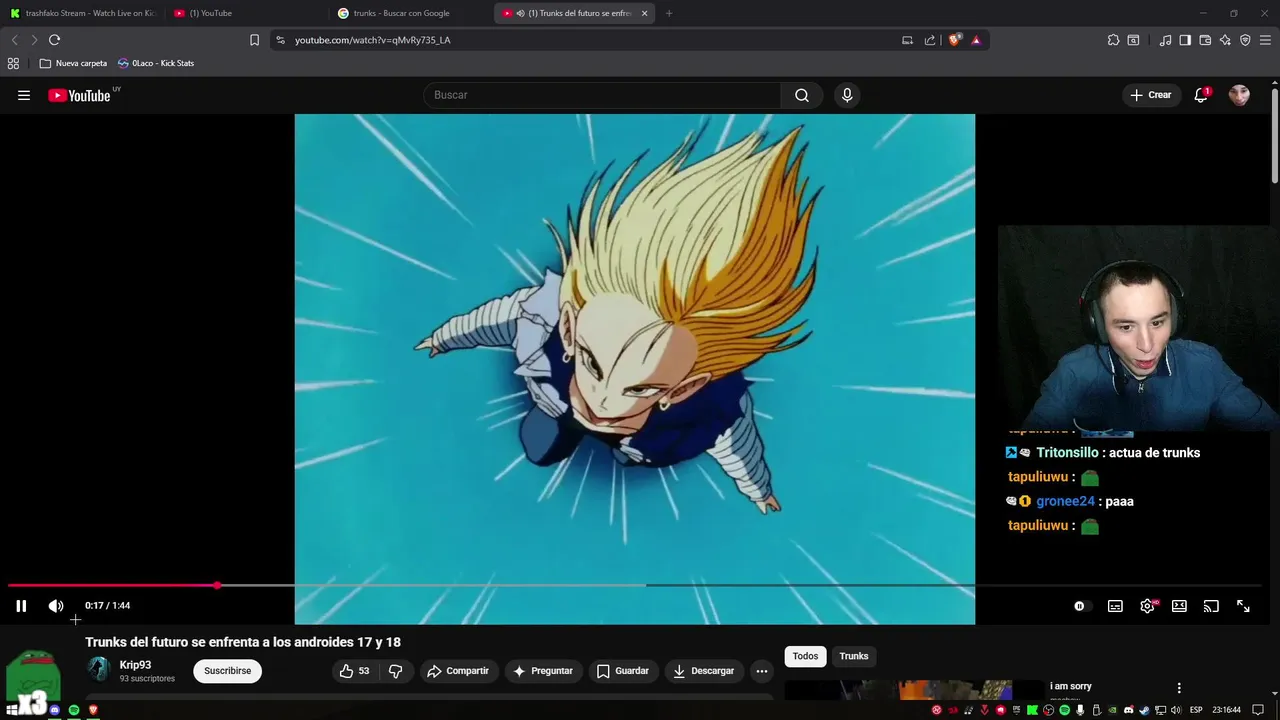1280x720 pixels.
Task: Click the Crear button
Action: pyautogui.click(x=1150, y=95)
